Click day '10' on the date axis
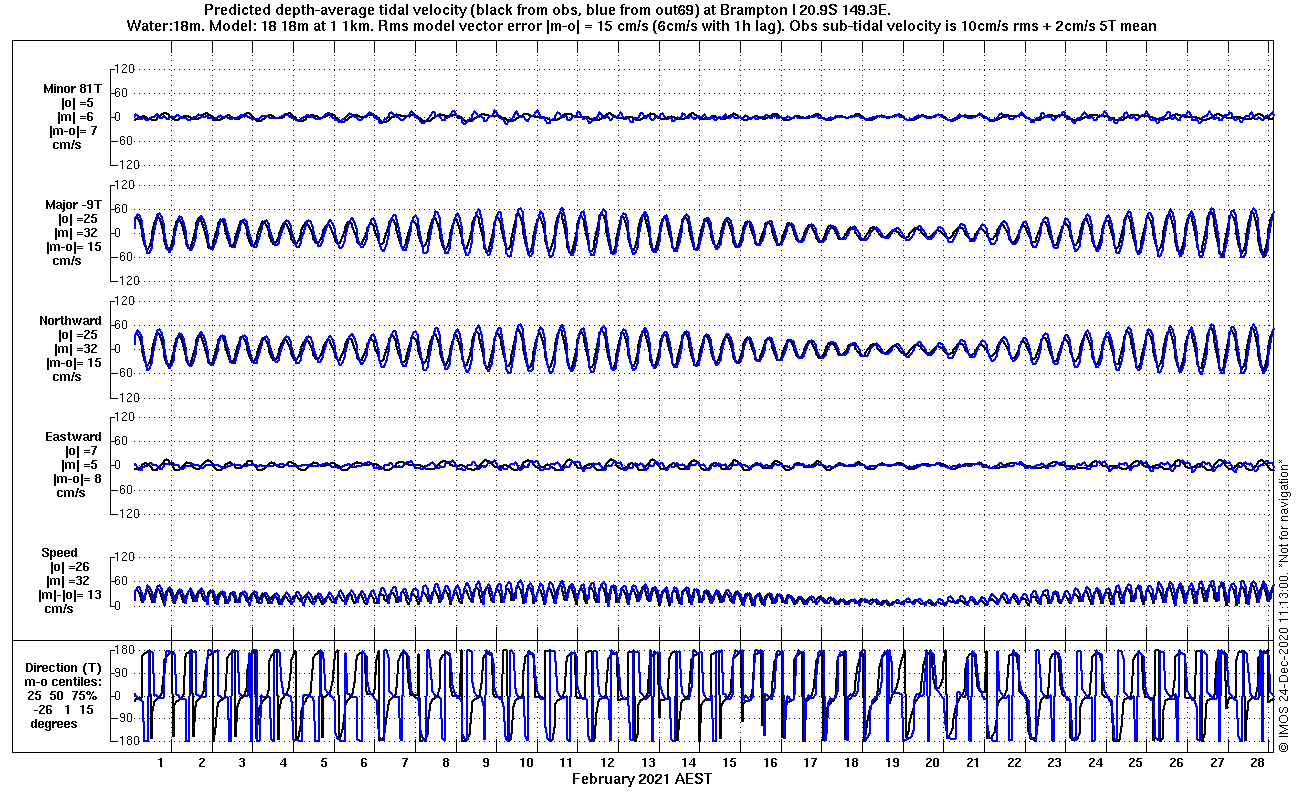Image resolution: width=1300 pixels, height=800 pixels. coord(526,762)
